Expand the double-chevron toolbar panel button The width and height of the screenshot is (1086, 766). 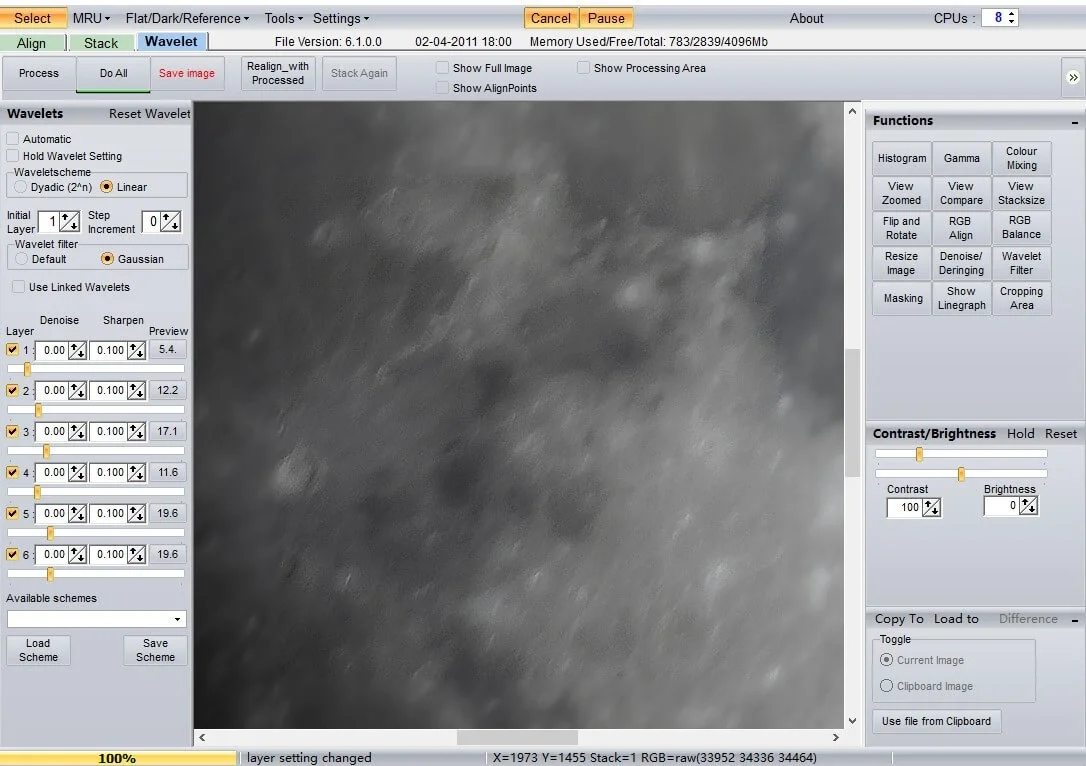(1072, 77)
